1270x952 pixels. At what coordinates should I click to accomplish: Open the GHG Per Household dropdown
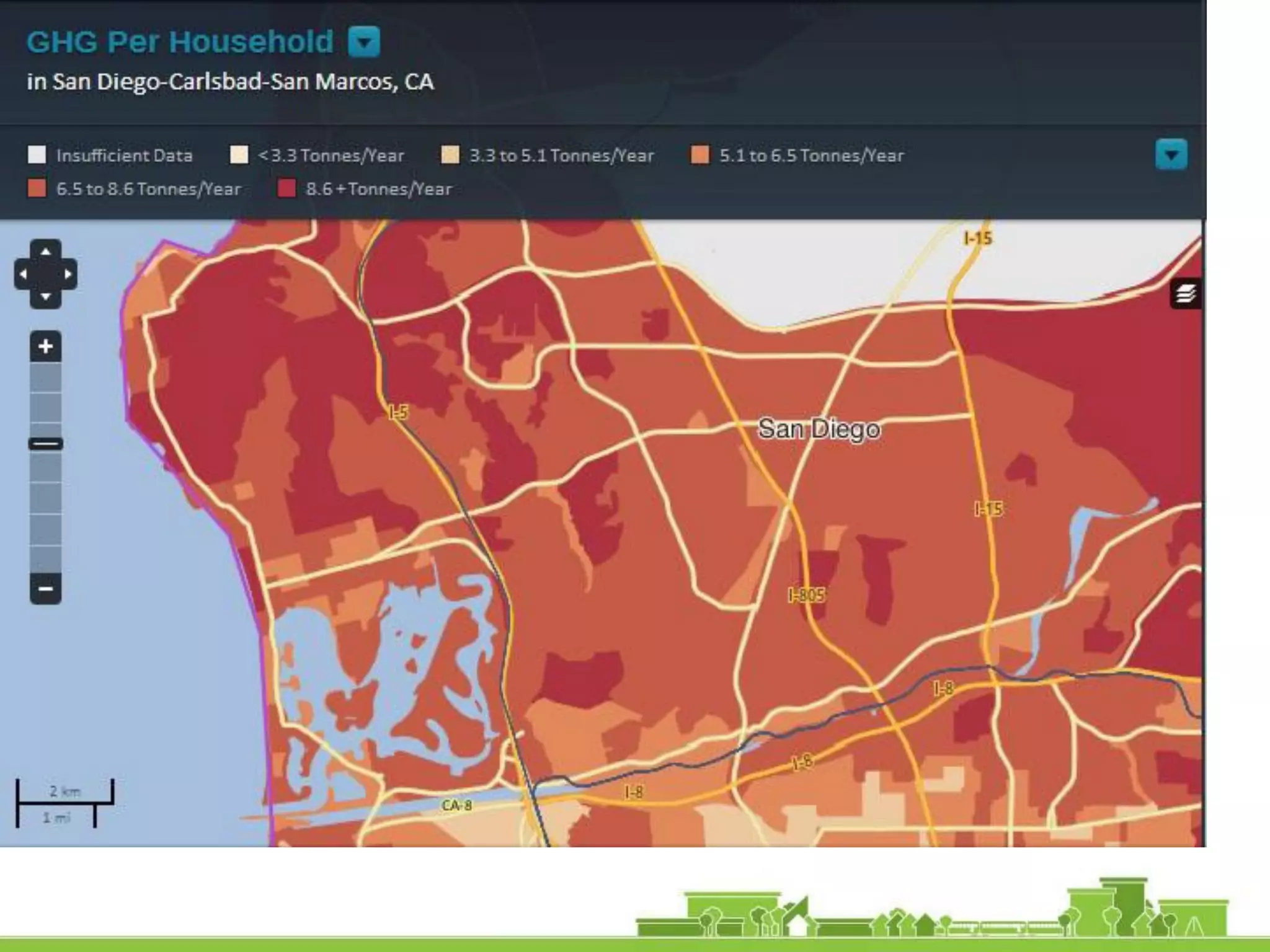pyautogui.click(x=364, y=42)
